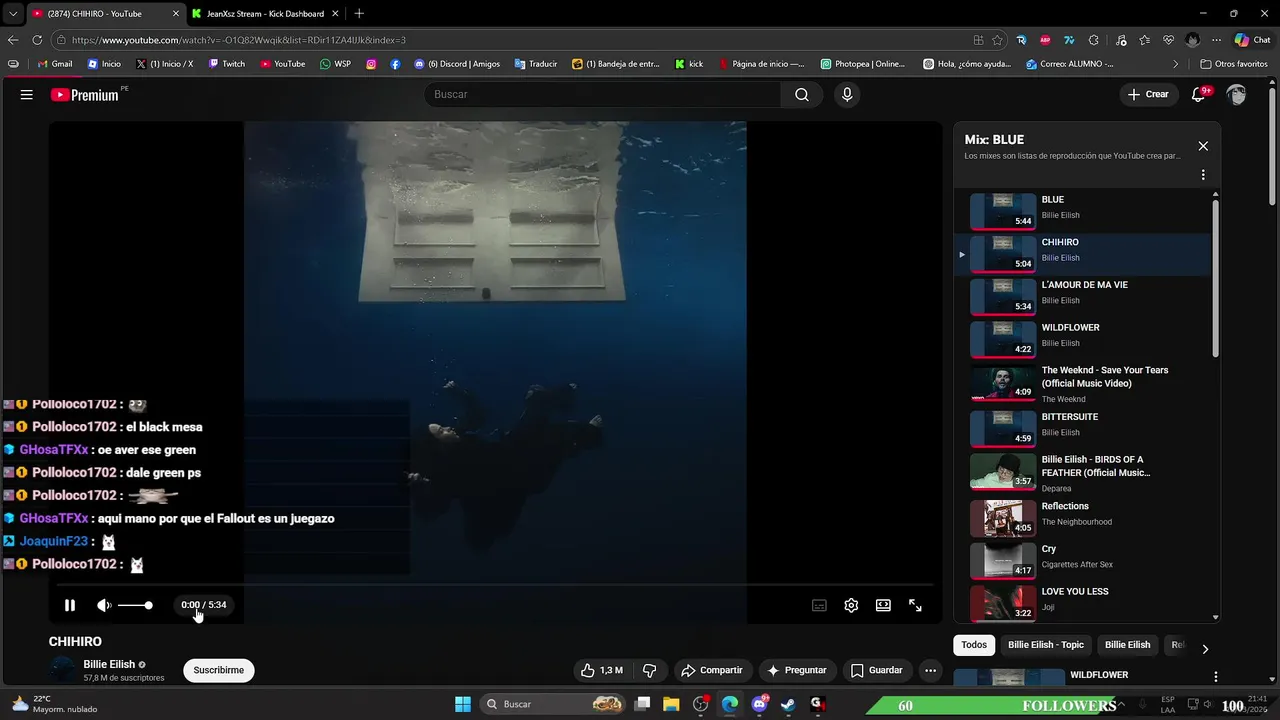The width and height of the screenshot is (1280, 720).
Task: Open the tab search dropdown
Action: (x=12, y=13)
